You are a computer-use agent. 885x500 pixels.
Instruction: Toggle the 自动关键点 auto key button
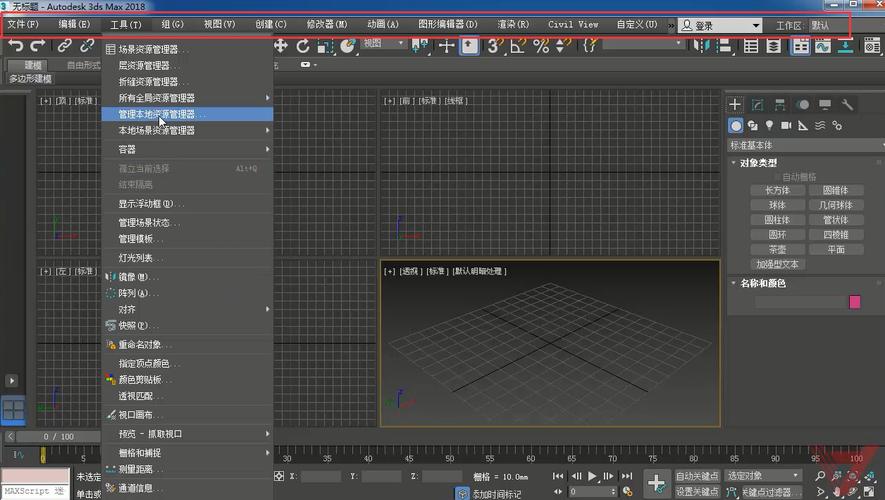tap(697, 476)
